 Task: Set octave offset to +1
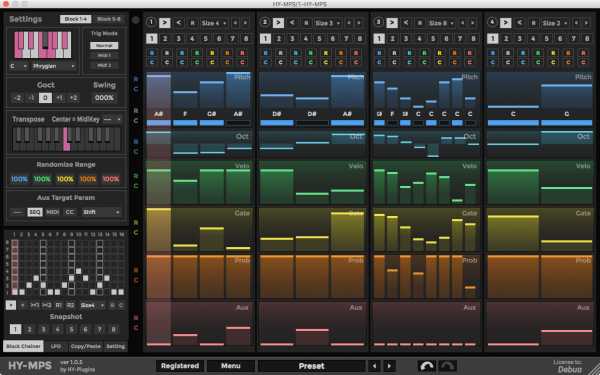tap(59, 98)
